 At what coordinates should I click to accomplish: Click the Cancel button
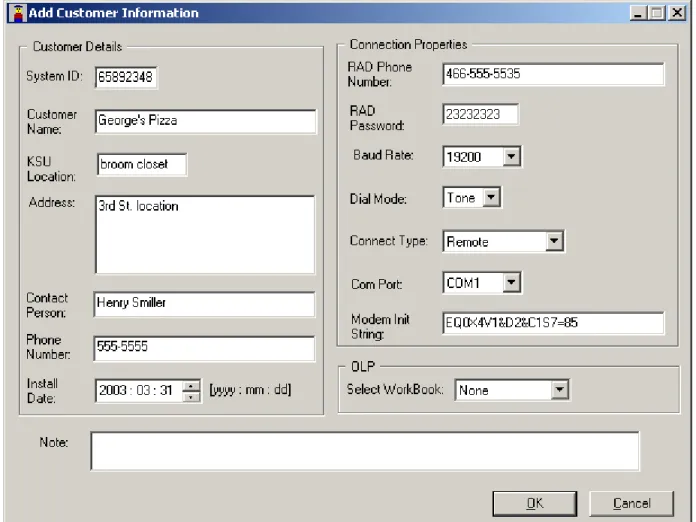tap(631, 503)
